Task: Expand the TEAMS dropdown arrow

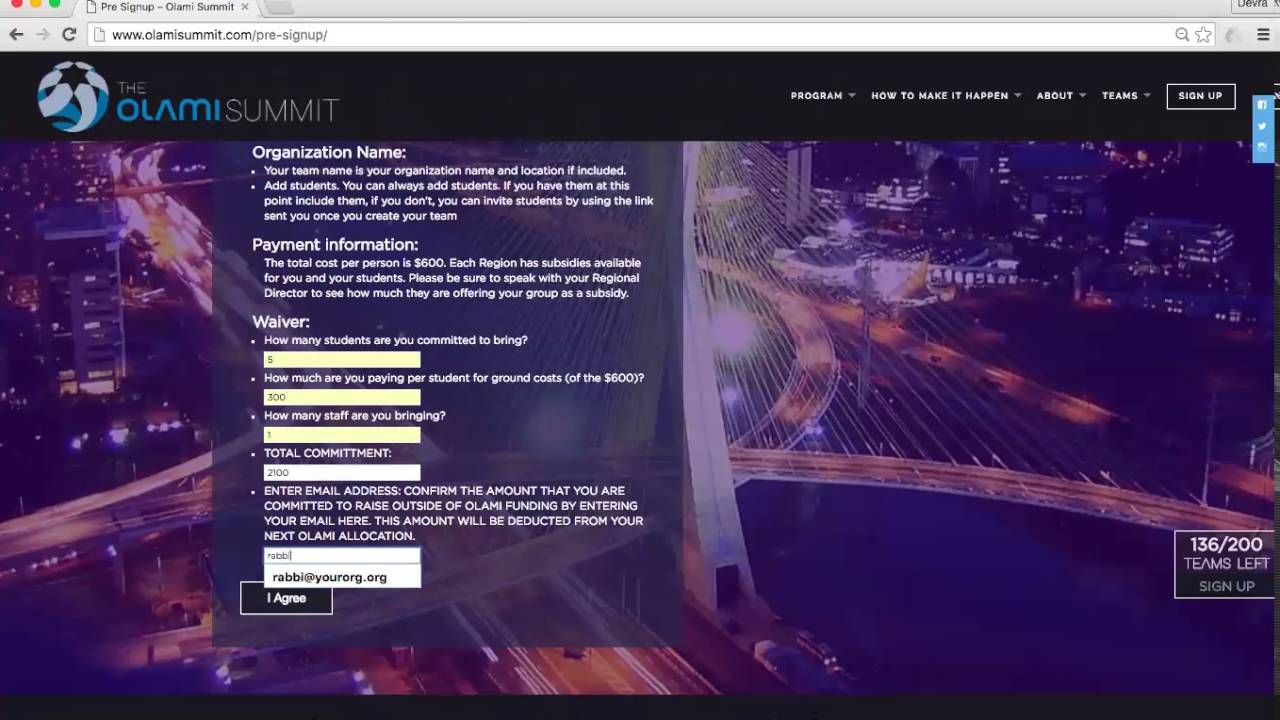Action: 1147,96
